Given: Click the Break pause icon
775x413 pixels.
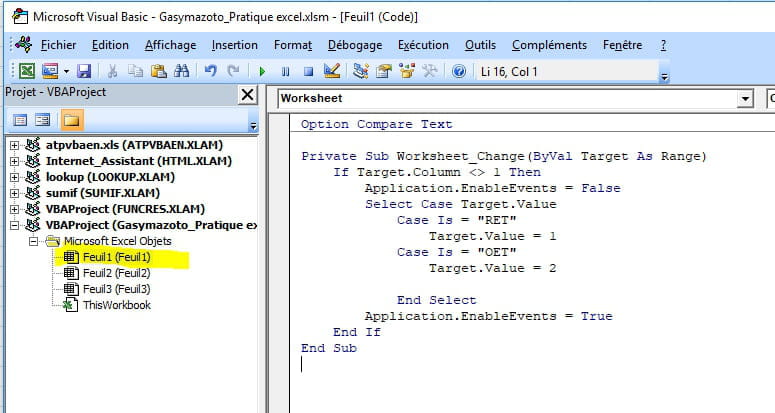Looking at the screenshot, I should pos(285,72).
